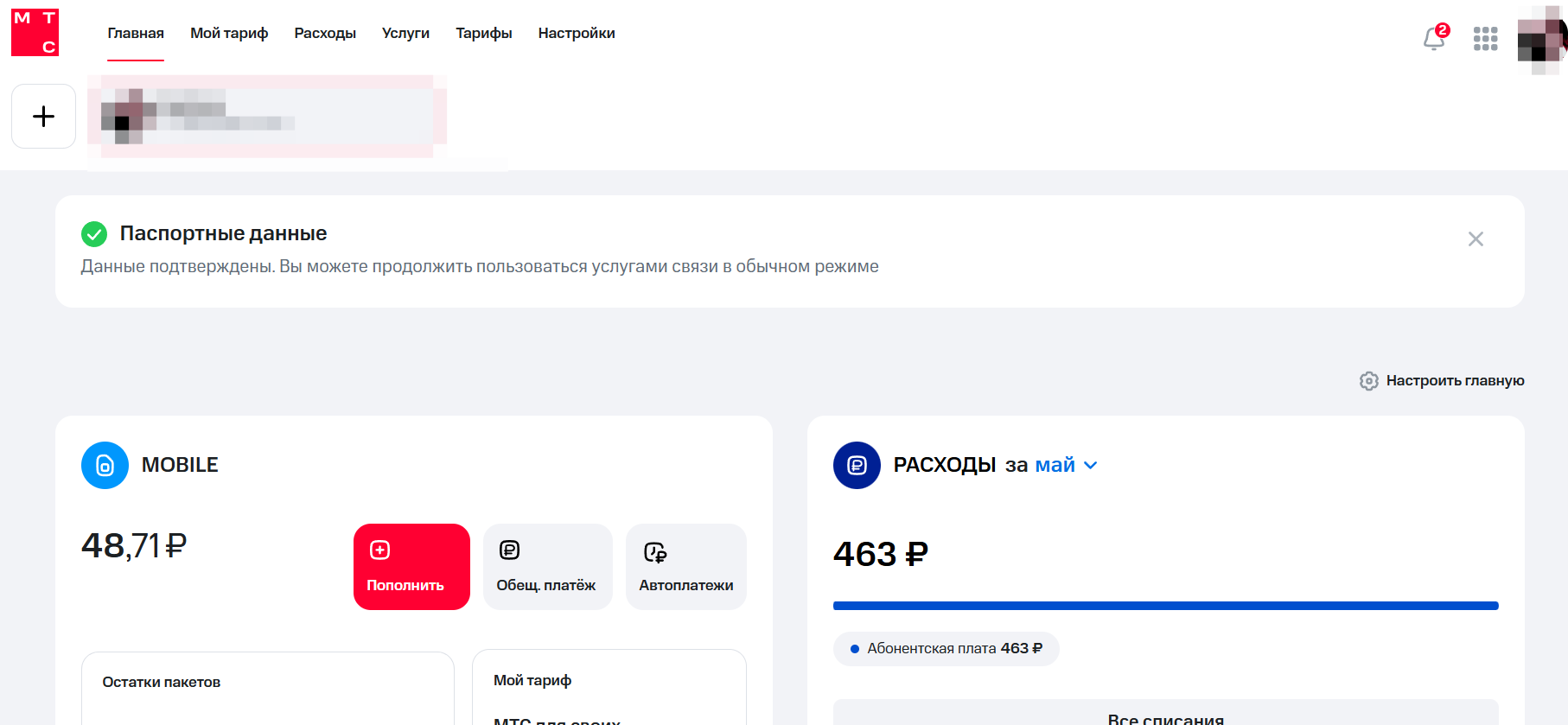Open the Остатки пакетов card
Screen dimensions: 1568x725
click(267, 689)
